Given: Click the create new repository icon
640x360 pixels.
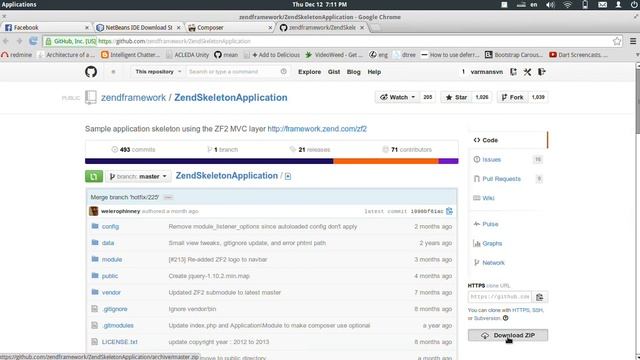Looking at the screenshot, I should pos(513,72).
